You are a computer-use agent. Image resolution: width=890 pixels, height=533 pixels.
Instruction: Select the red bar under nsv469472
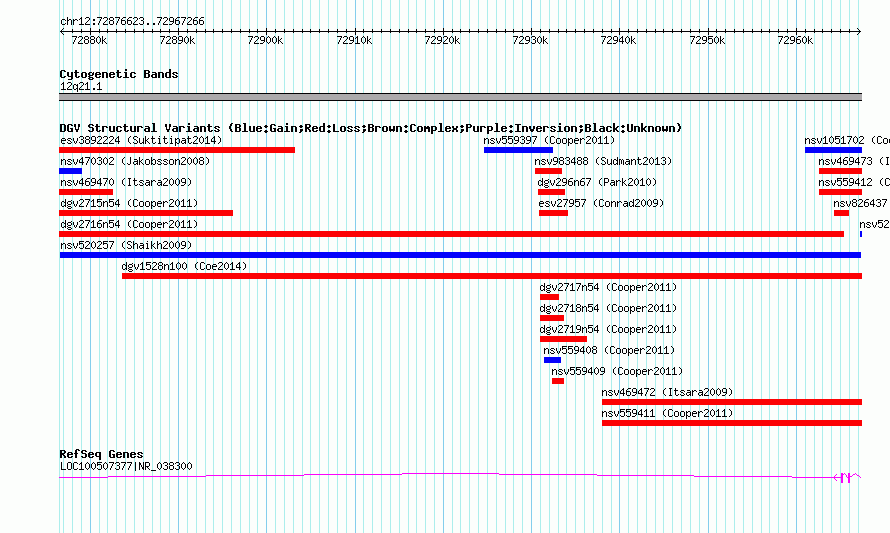coord(732,402)
